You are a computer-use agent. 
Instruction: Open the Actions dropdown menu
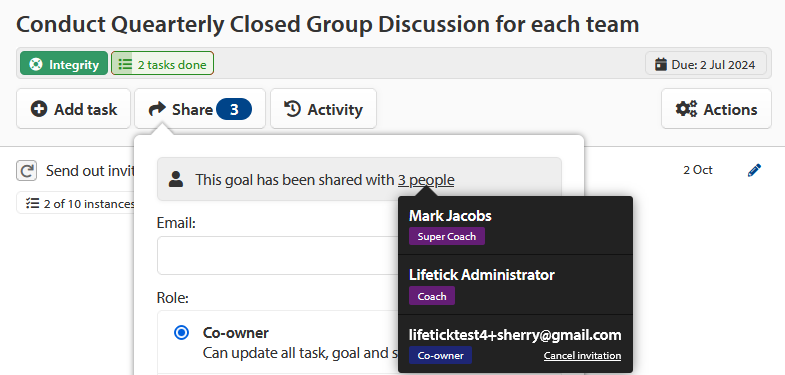click(x=716, y=109)
